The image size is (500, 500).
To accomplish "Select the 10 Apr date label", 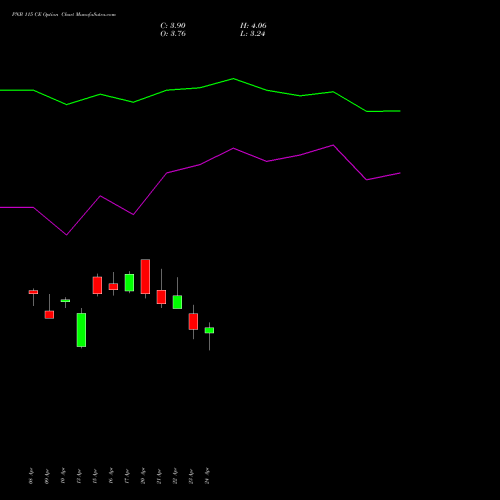I will pyautogui.click(x=63, y=476).
